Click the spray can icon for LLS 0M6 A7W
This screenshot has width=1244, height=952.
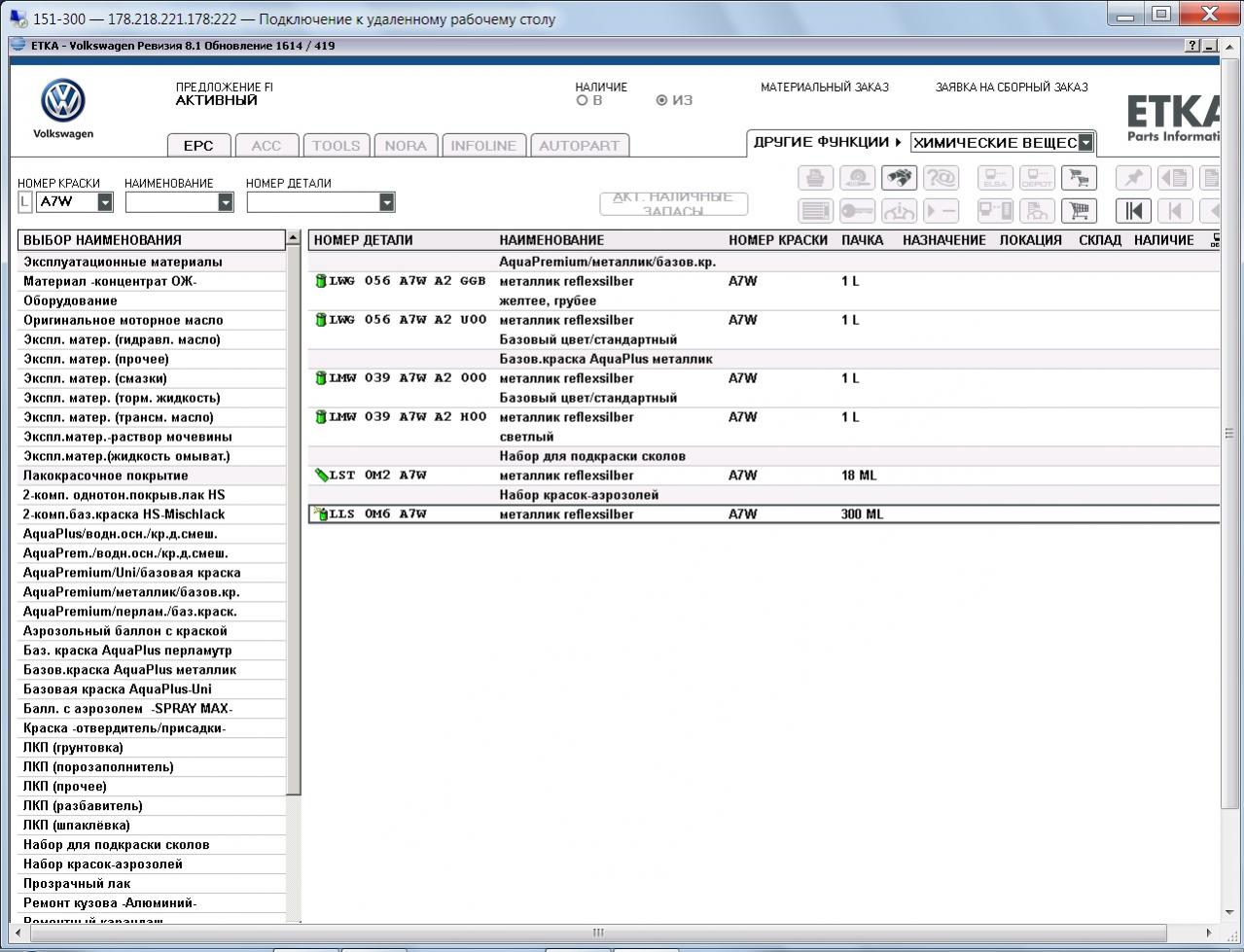[x=320, y=513]
